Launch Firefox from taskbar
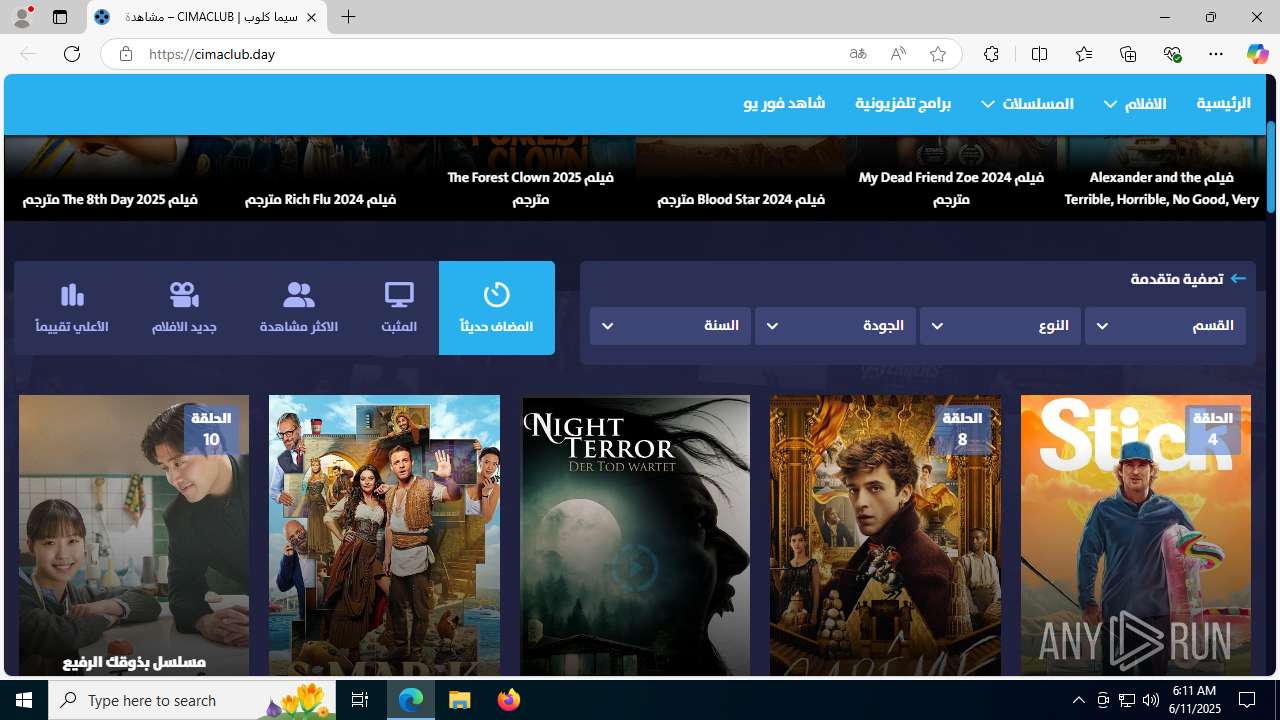 coord(509,700)
